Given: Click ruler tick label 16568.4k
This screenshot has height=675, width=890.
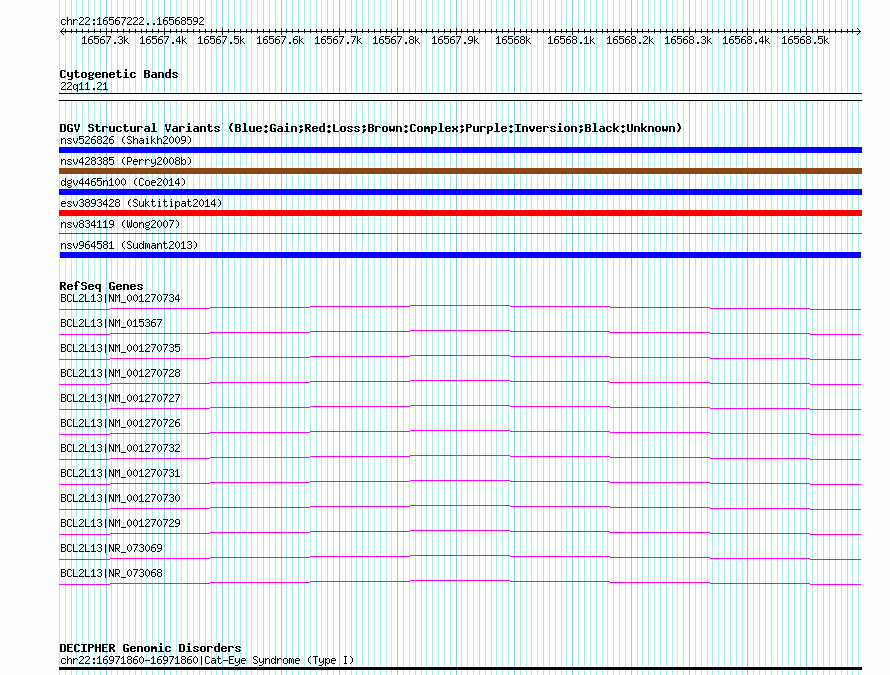Looking at the screenshot, I should coord(746,41).
